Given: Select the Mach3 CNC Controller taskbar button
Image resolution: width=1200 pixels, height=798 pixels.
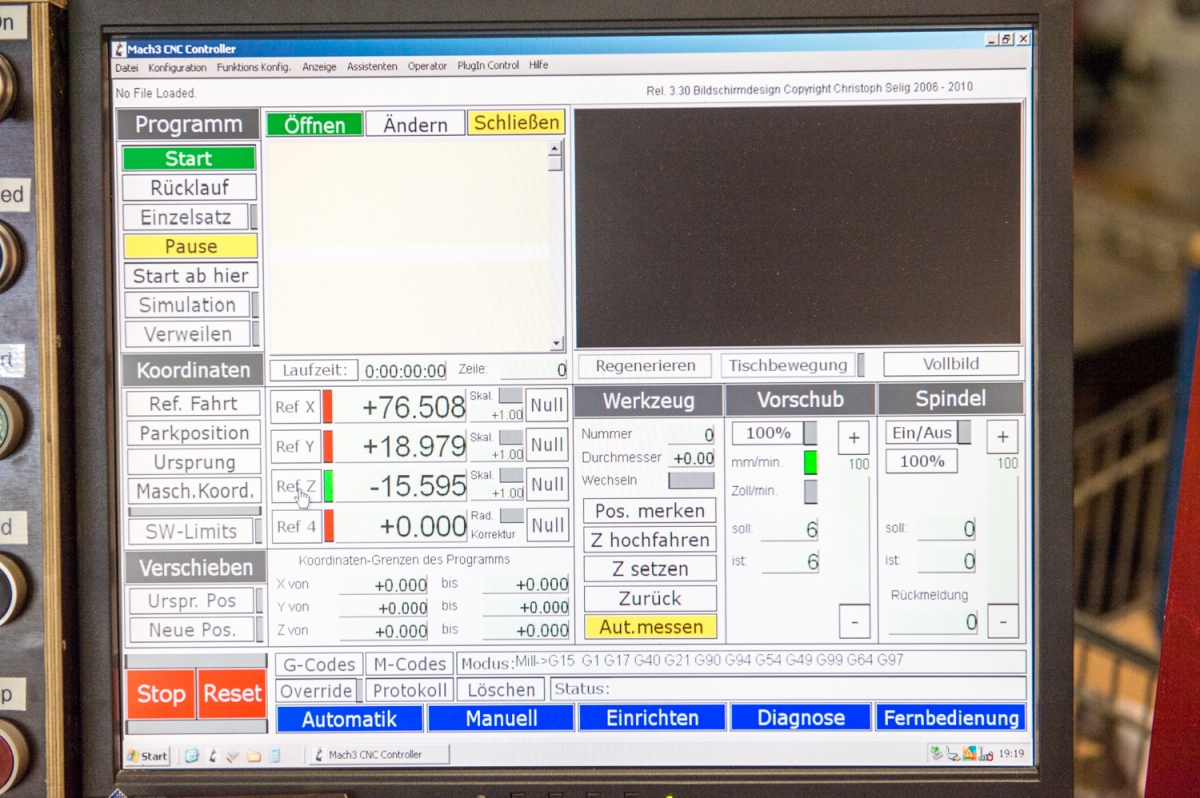Looking at the screenshot, I should pyautogui.click(x=377, y=755).
